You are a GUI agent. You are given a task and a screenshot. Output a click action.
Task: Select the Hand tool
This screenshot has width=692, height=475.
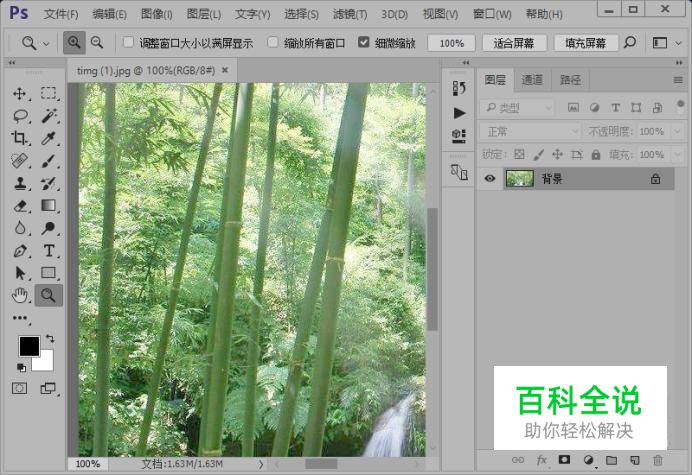(20, 295)
